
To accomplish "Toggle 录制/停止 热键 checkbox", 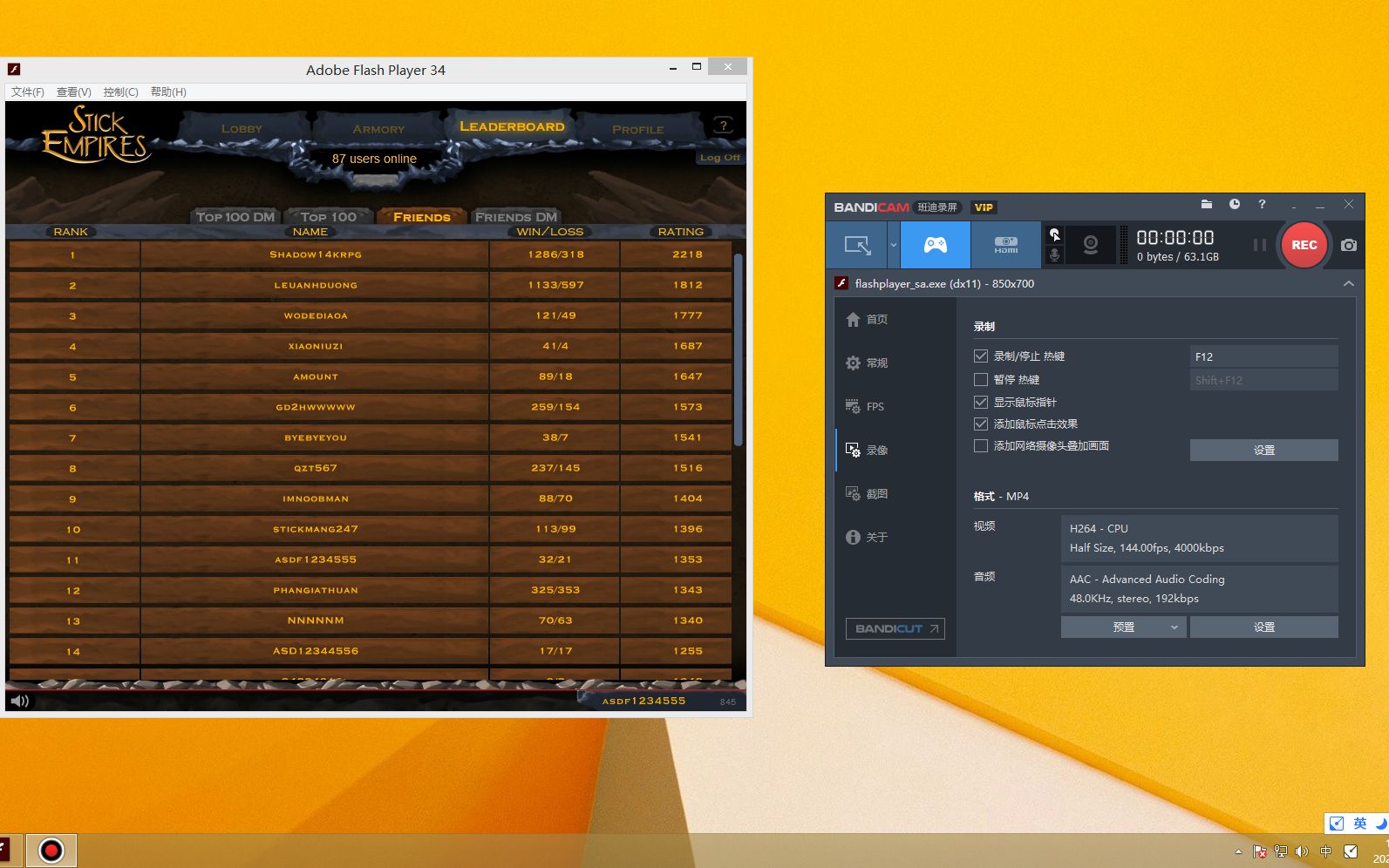I will pyautogui.click(x=981, y=356).
